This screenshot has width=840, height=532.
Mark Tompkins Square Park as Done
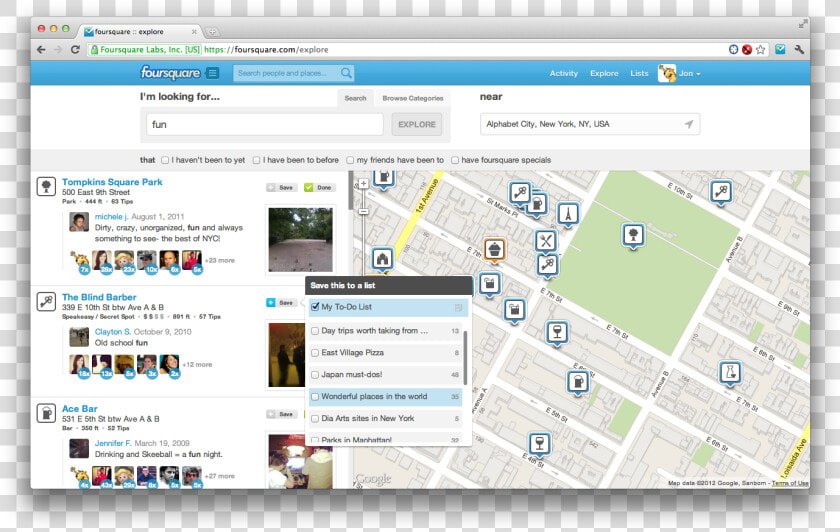319,188
